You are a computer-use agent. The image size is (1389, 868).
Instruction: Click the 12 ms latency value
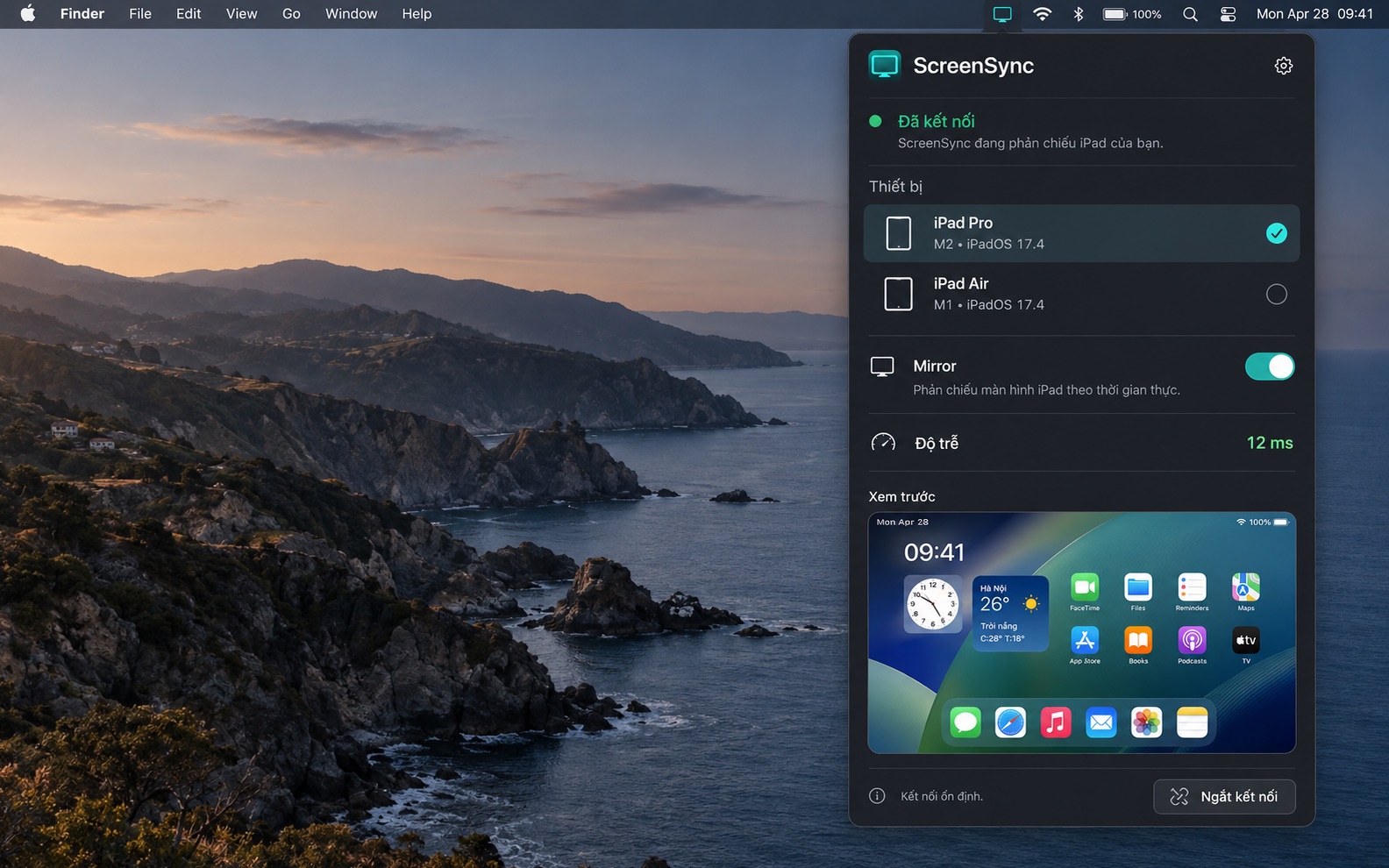coord(1270,443)
